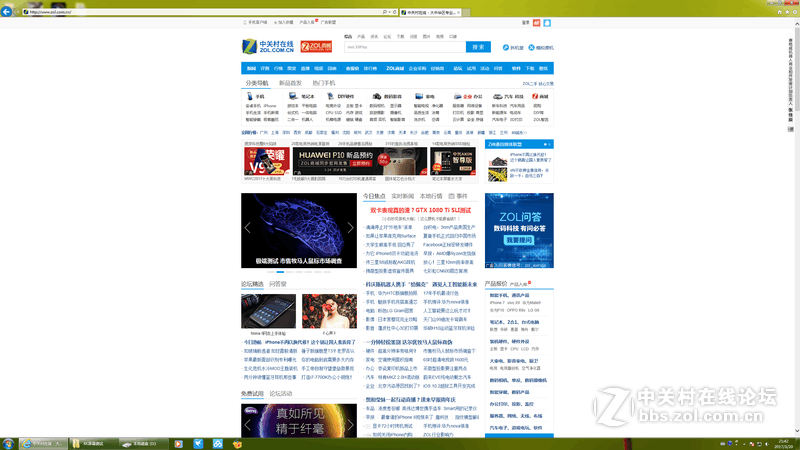Open the 手机 phone category icon
Screen dimensions: 800x450
(249, 96)
